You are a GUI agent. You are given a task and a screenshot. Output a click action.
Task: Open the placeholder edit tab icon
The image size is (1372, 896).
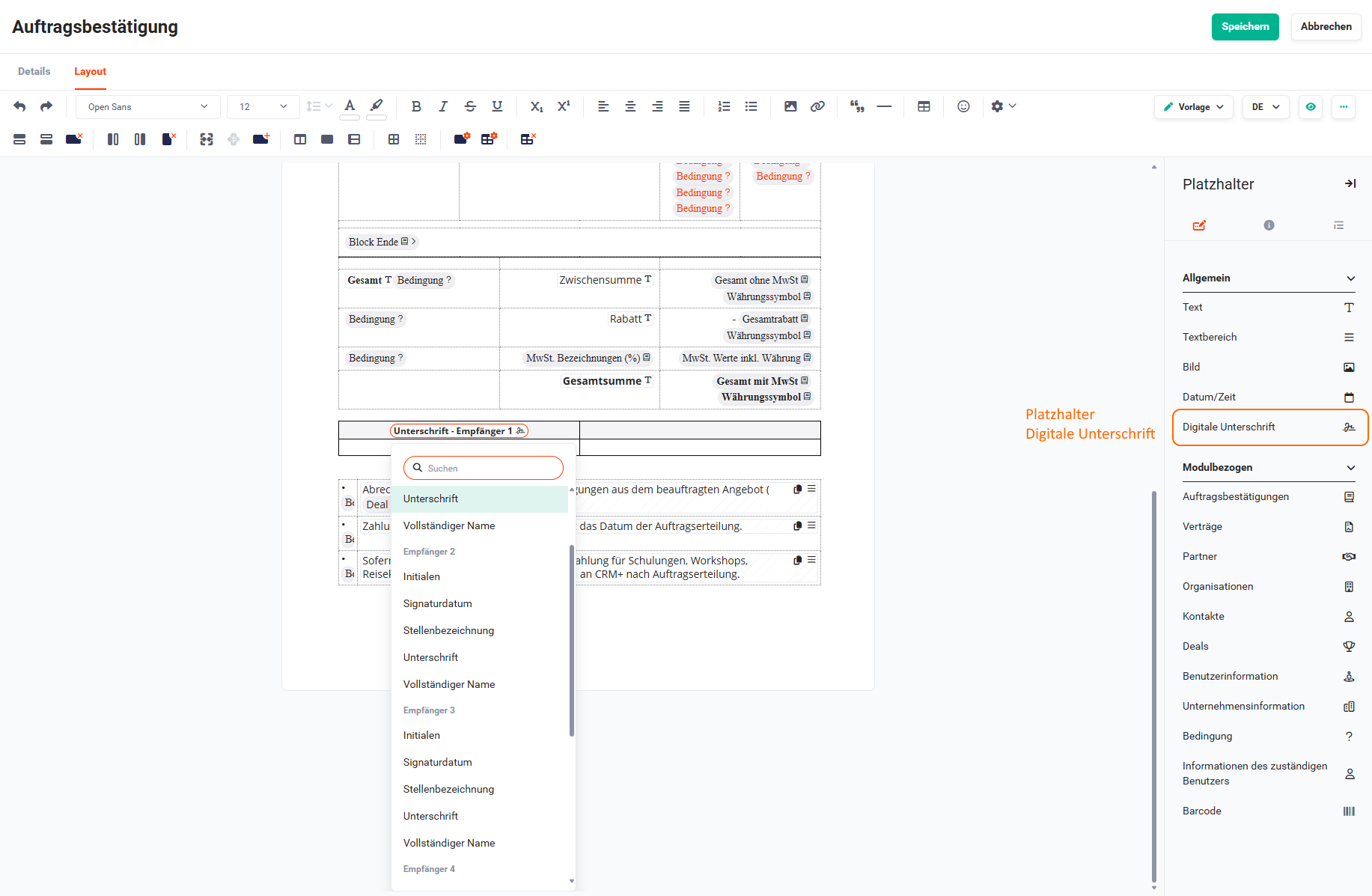pyautogui.click(x=1199, y=225)
